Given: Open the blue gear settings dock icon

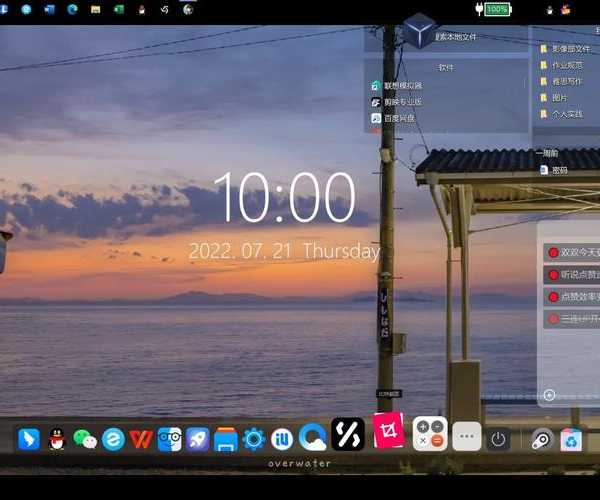Looking at the screenshot, I should click(x=254, y=439).
